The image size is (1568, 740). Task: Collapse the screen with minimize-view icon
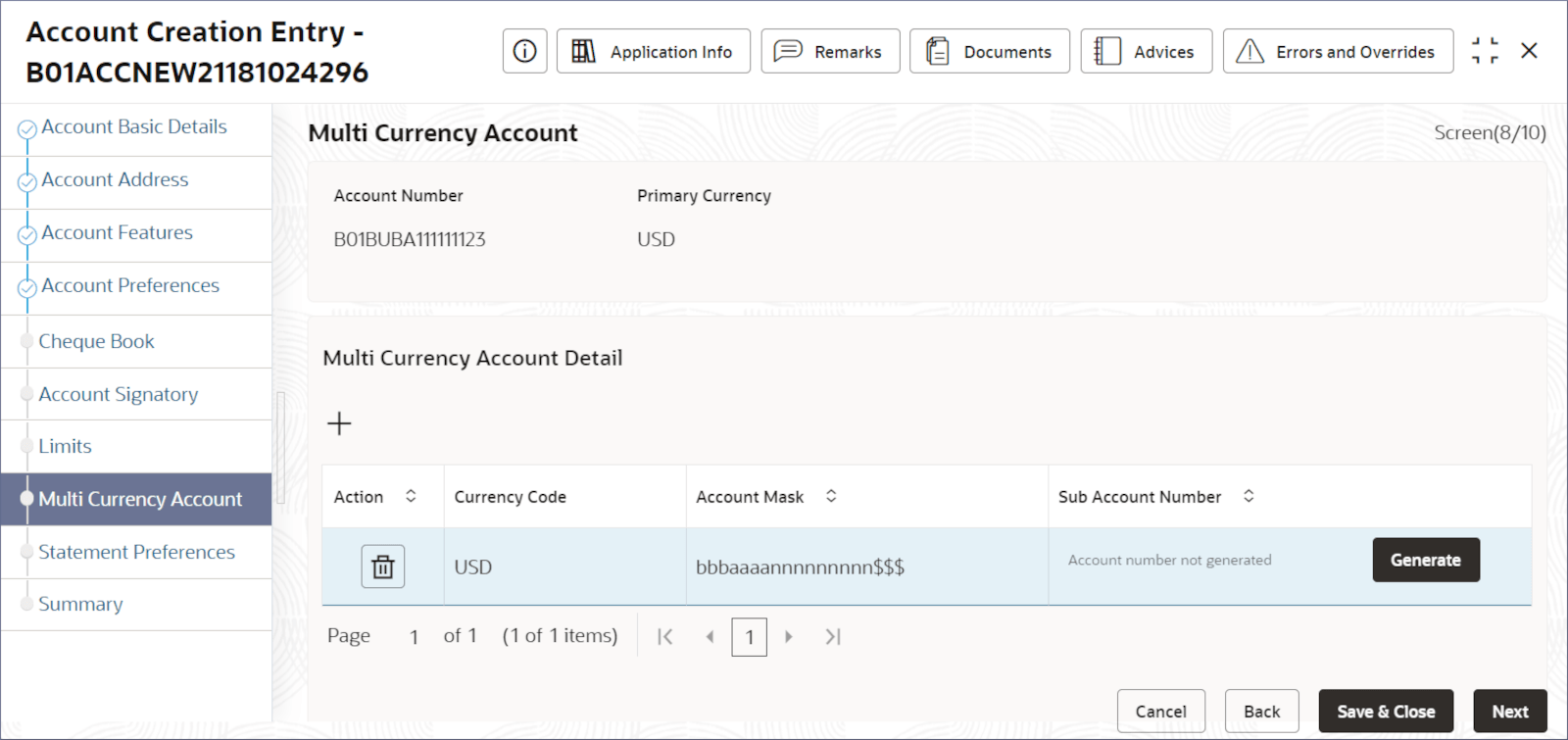click(x=1485, y=51)
